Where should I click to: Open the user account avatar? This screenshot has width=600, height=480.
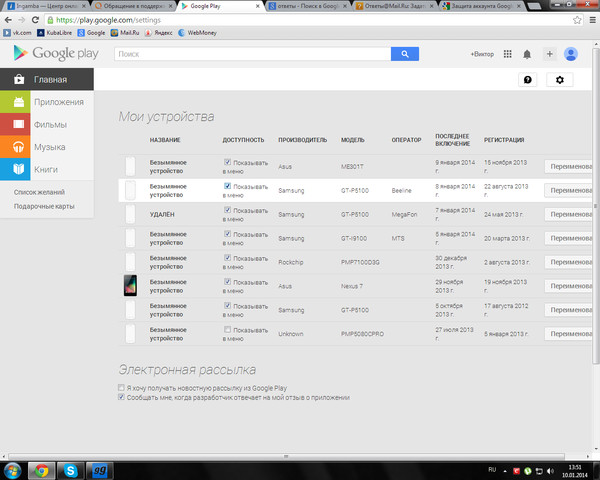coord(571,54)
